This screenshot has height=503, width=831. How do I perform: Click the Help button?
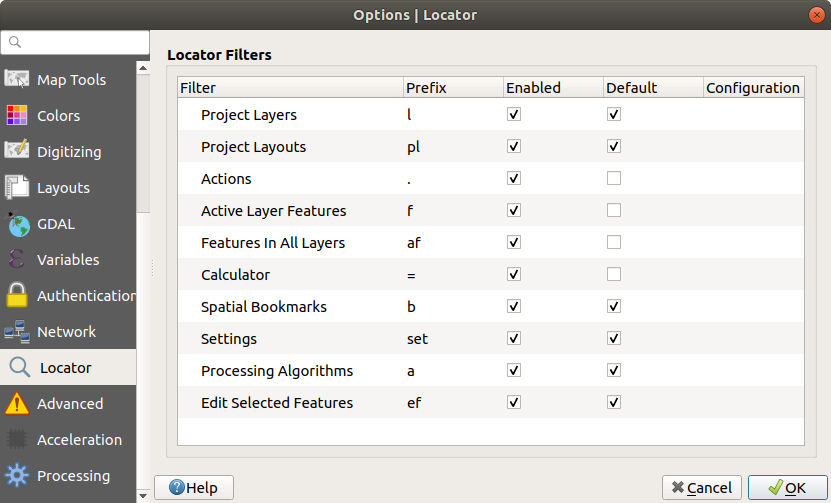click(x=194, y=488)
